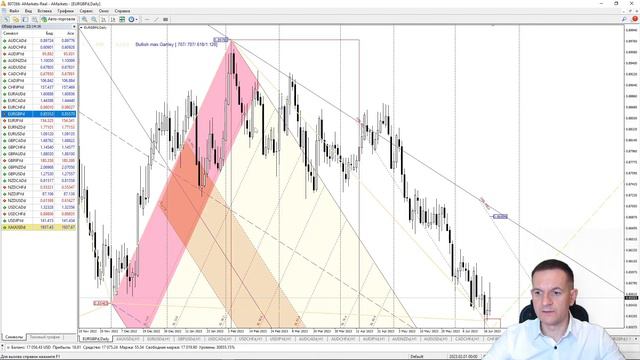Select AUDCHF in Market Watch

39,47
